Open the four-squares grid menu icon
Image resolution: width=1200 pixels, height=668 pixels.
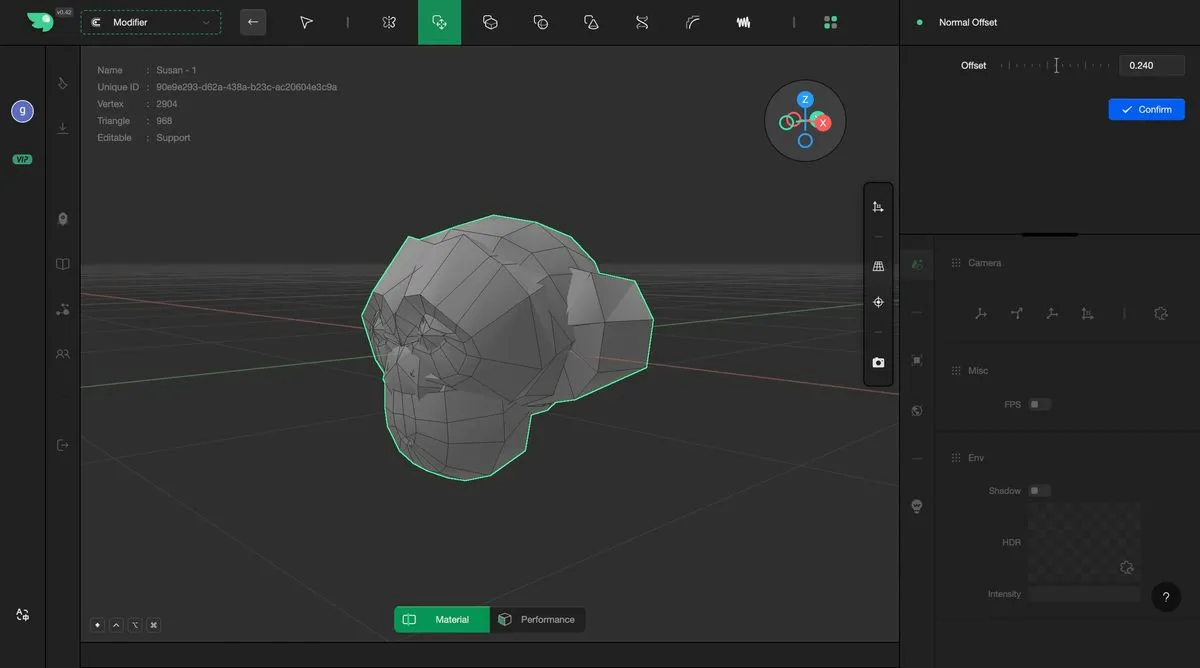[830, 22]
